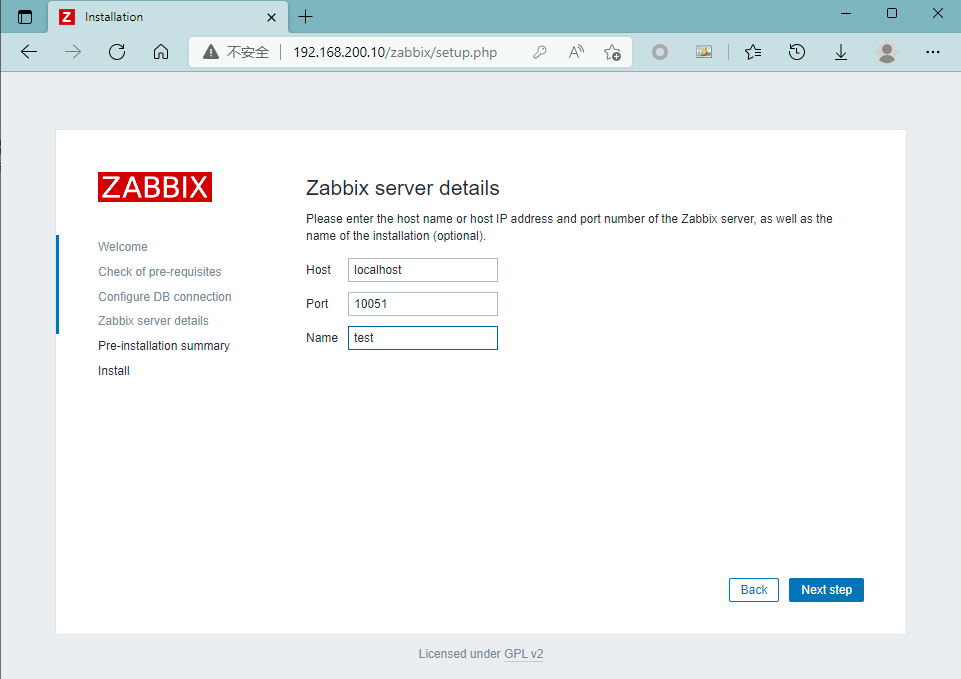Screen dimensions: 961x679
Task: Open the GPL v2 license link
Action: click(x=523, y=654)
